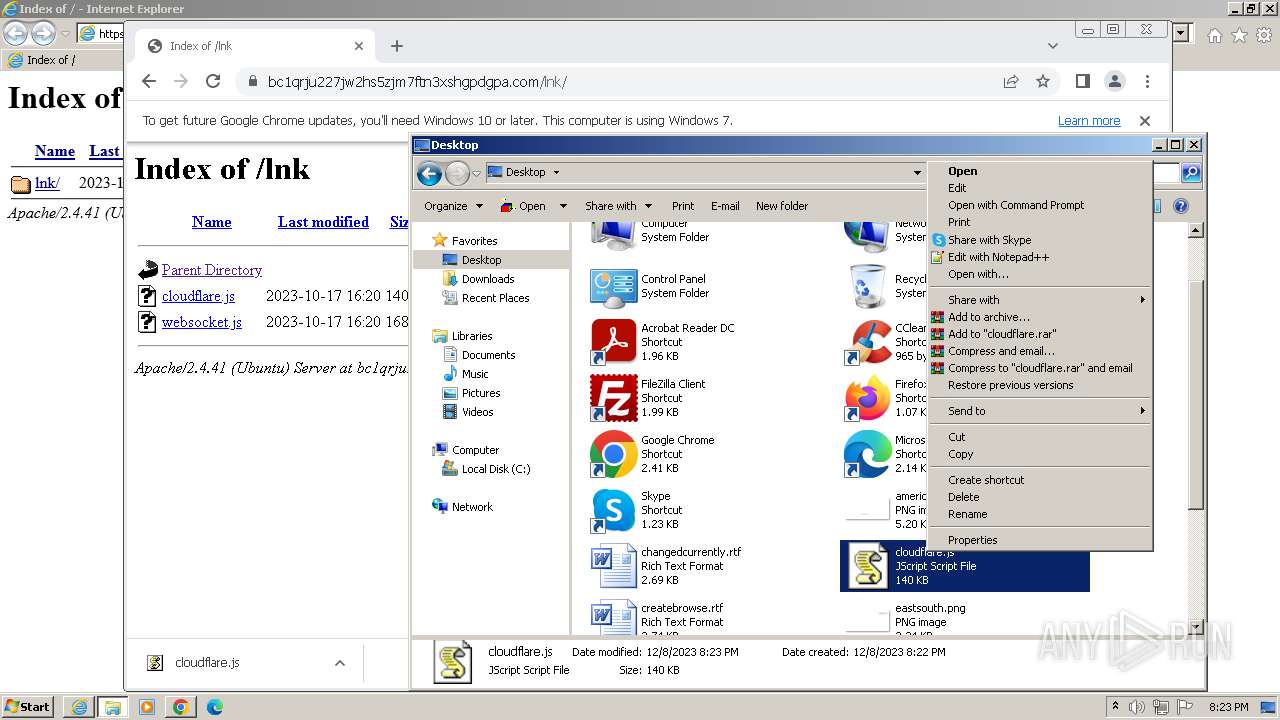Show options for cloudflare.js download chevron
This screenshot has width=1280, height=720.
(x=340, y=663)
